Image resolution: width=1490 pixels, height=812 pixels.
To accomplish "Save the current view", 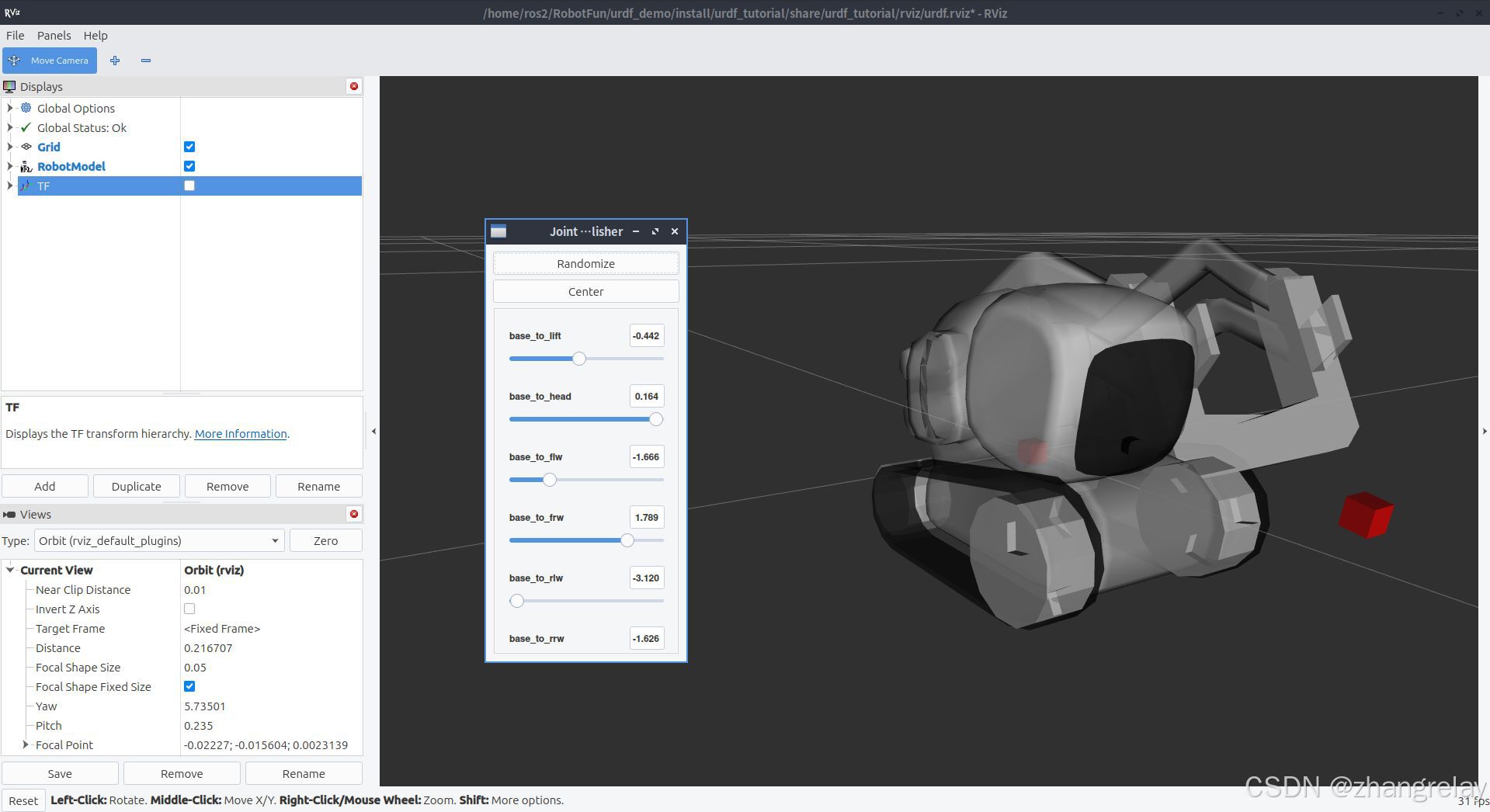I will (x=60, y=773).
